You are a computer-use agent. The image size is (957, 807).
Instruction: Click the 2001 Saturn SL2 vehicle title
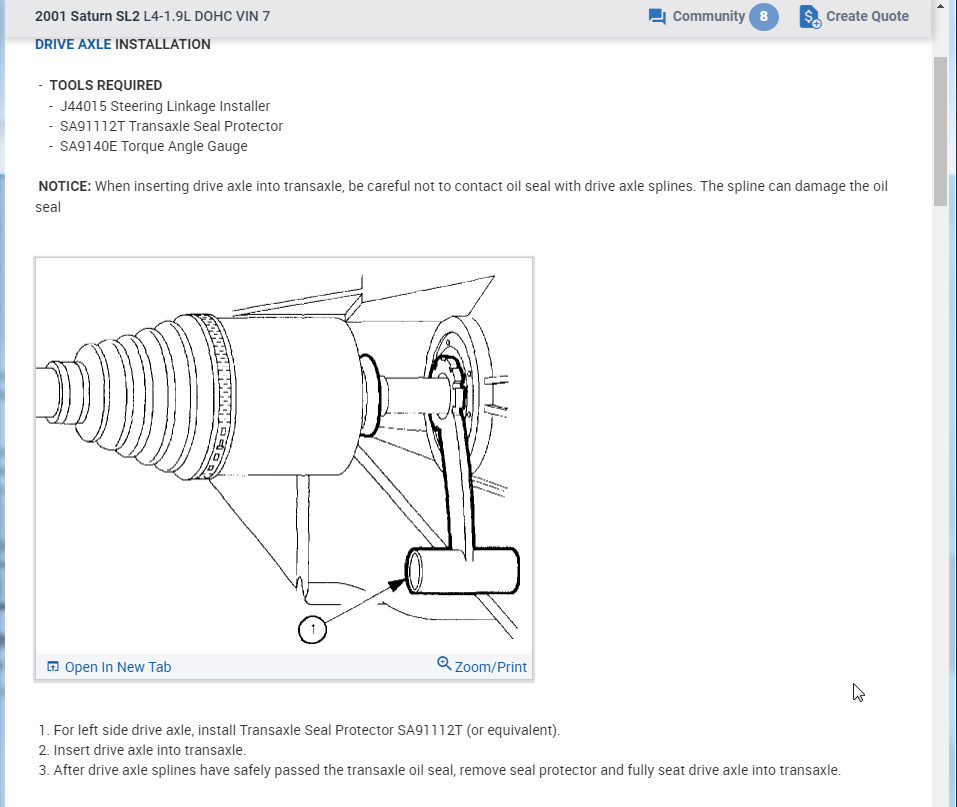(x=87, y=17)
